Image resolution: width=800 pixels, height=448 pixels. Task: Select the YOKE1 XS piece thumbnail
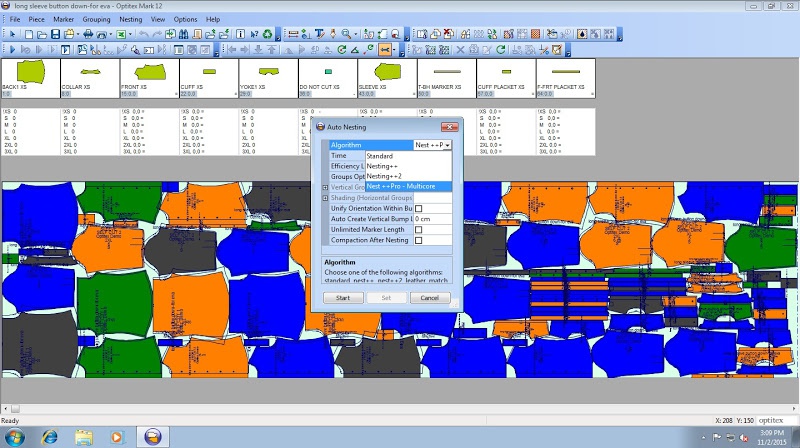click(268, 78)
